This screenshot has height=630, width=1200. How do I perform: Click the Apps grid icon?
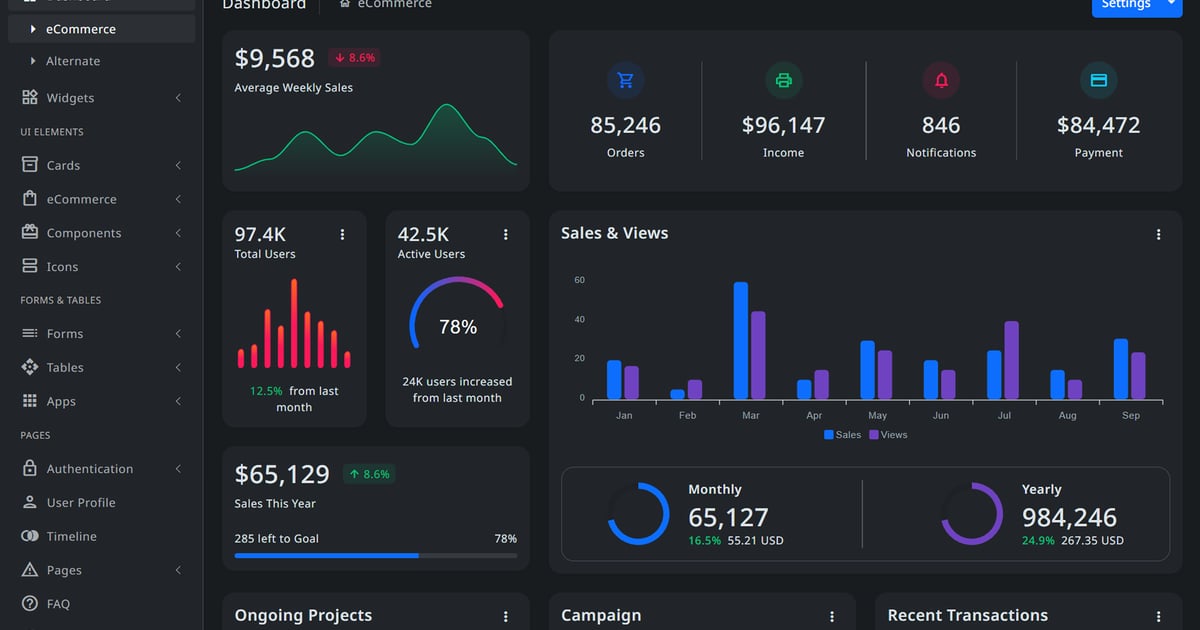pos(29,401)
